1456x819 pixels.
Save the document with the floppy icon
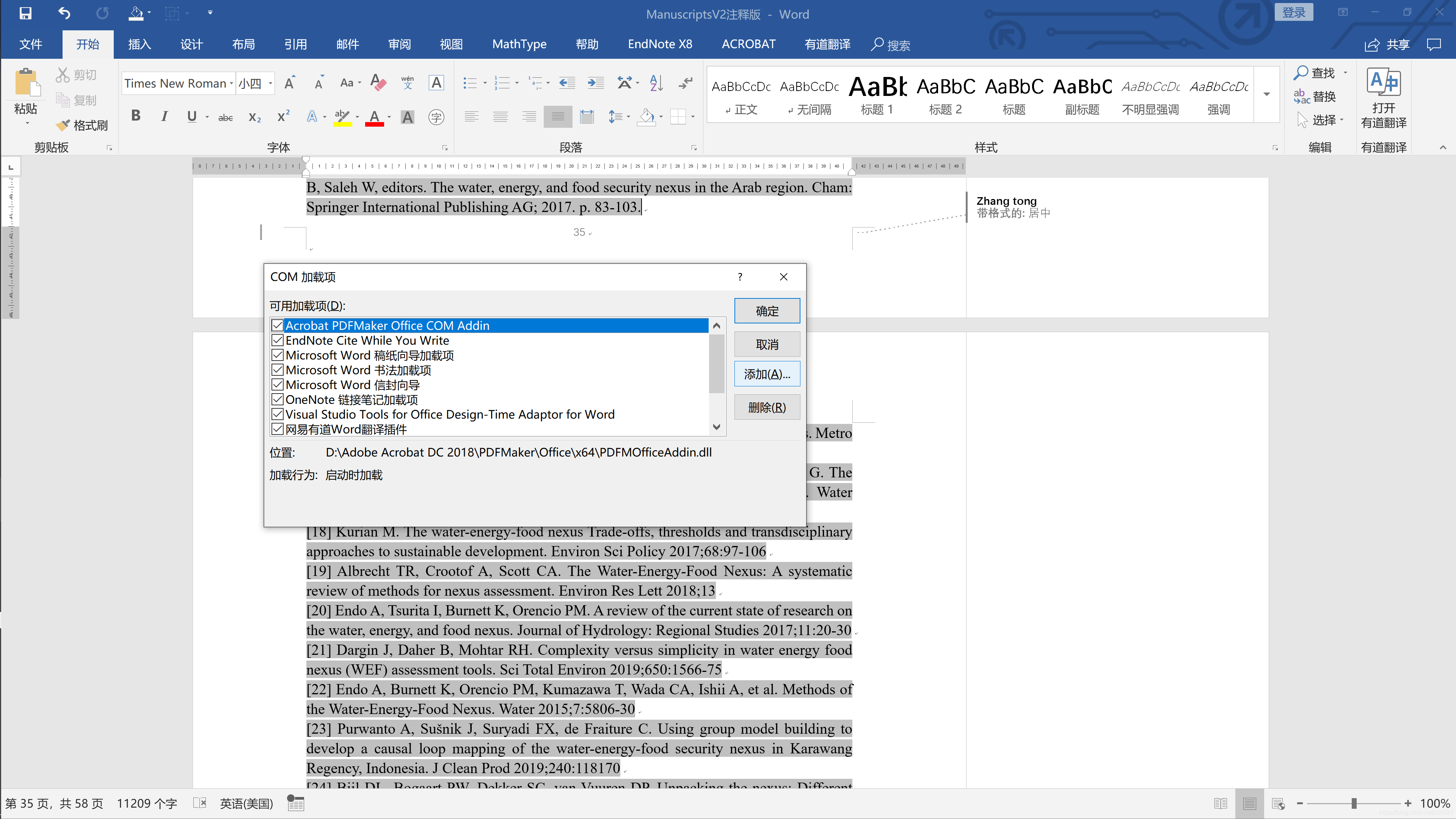25,13
